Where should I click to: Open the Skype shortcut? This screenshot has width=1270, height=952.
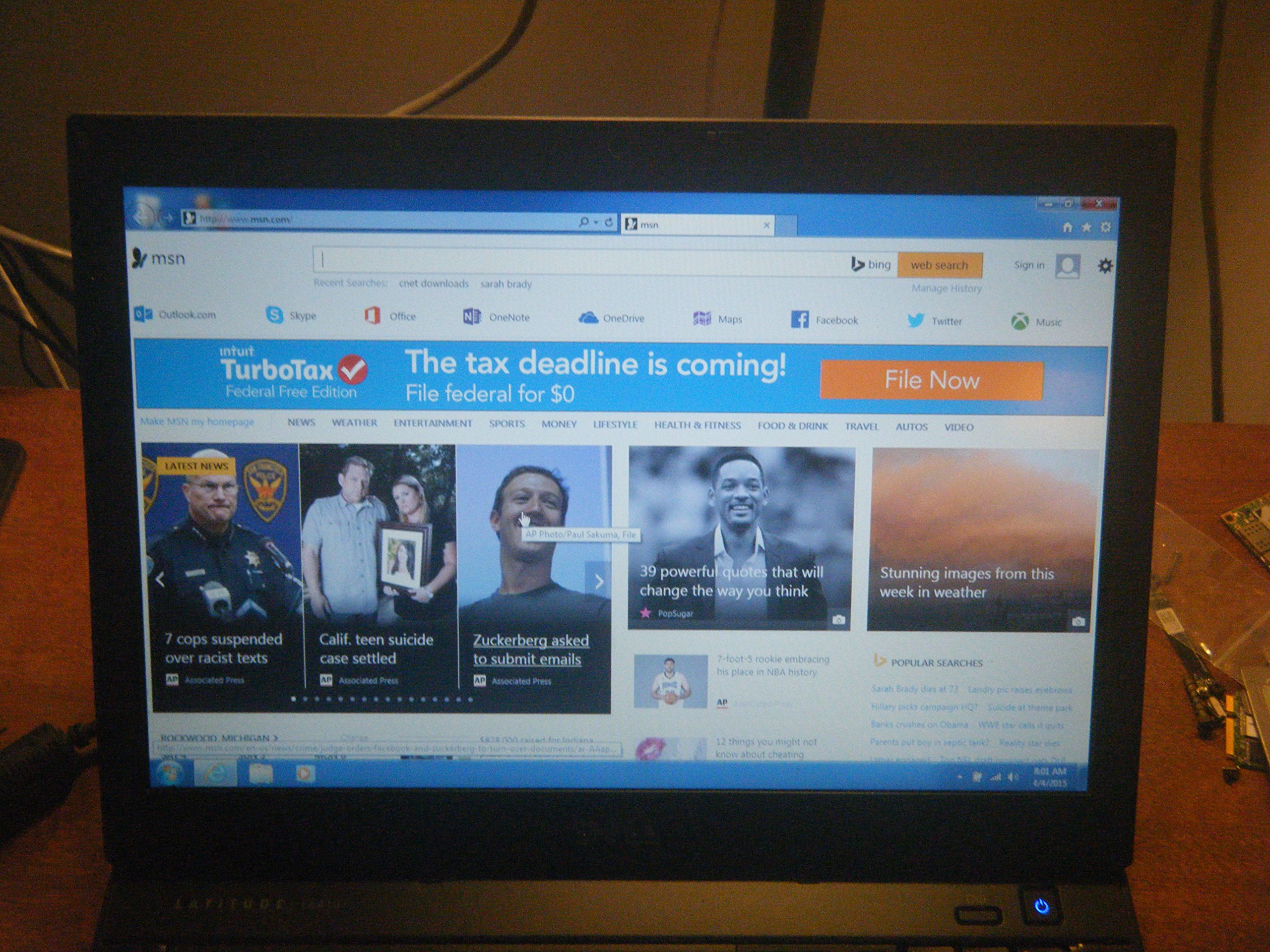click(291, 315)
